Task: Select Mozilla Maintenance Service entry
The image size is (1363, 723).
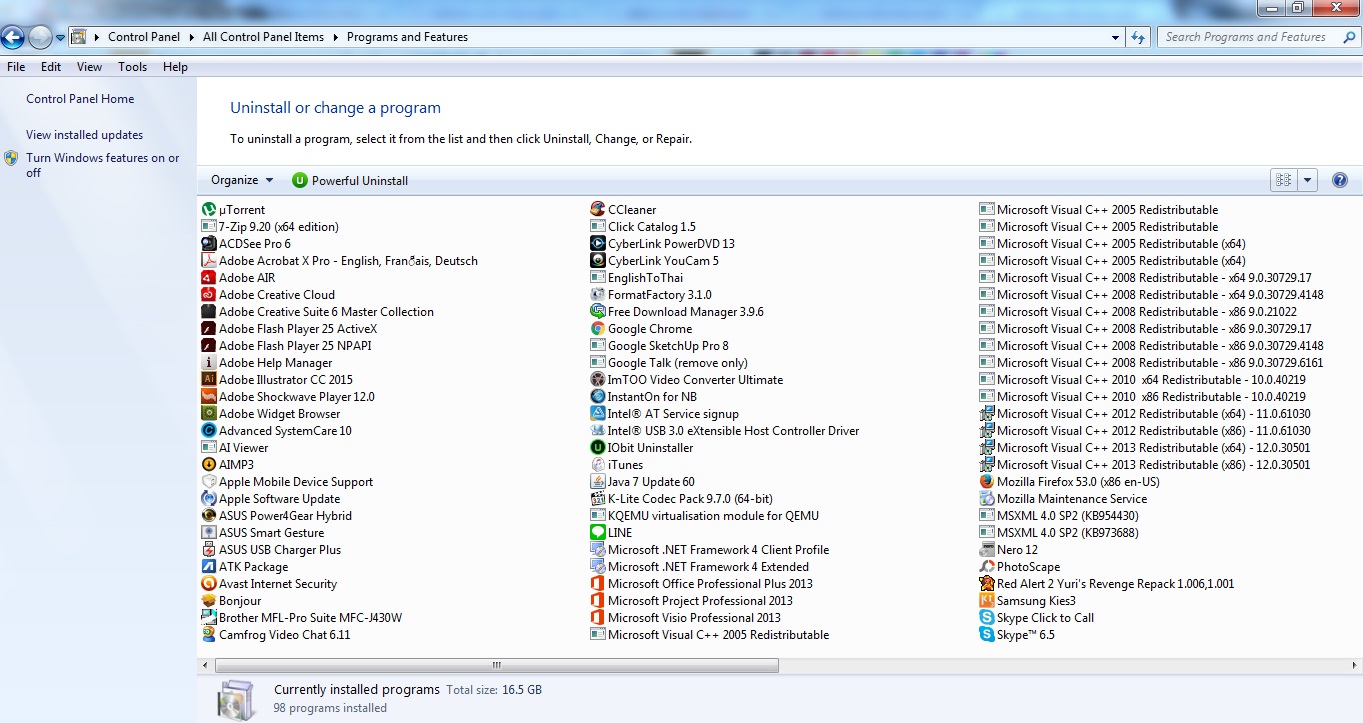Action: click(1063, 499)
